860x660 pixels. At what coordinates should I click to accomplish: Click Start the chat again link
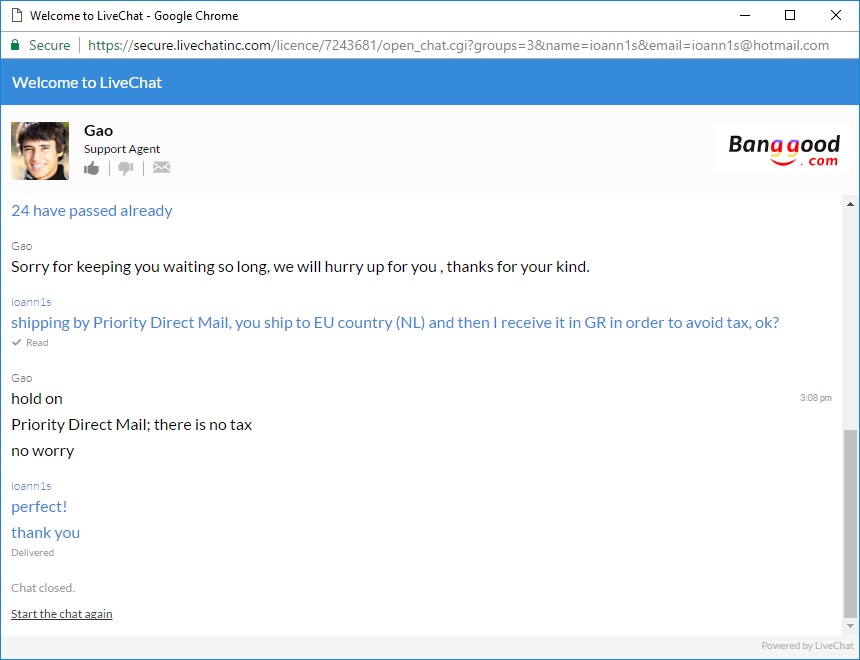click(62, 614)
